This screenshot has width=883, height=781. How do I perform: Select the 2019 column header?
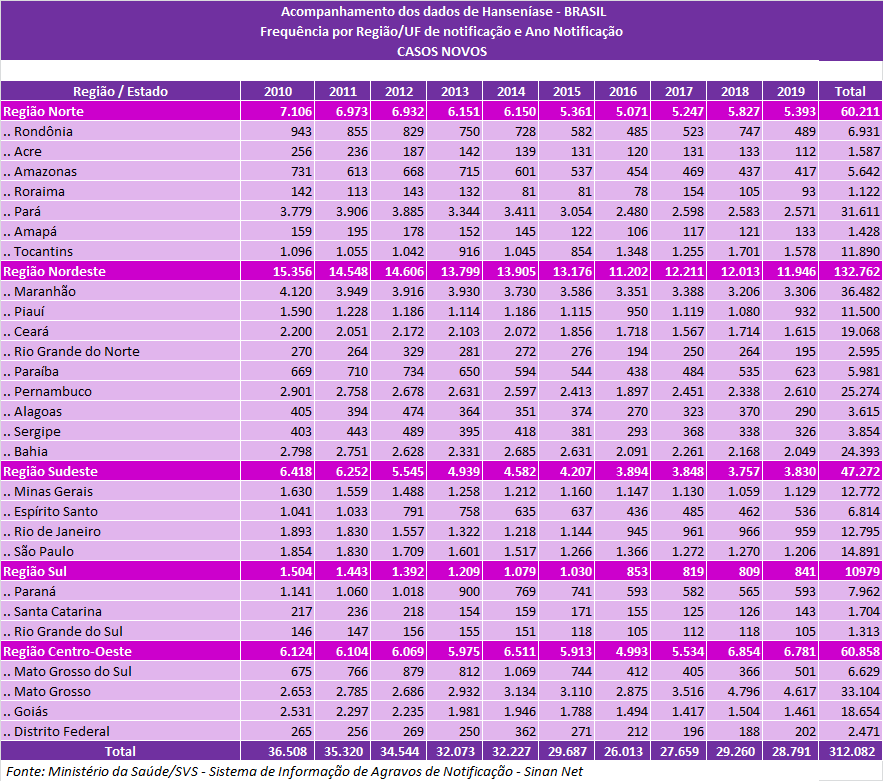coord(791,91)
